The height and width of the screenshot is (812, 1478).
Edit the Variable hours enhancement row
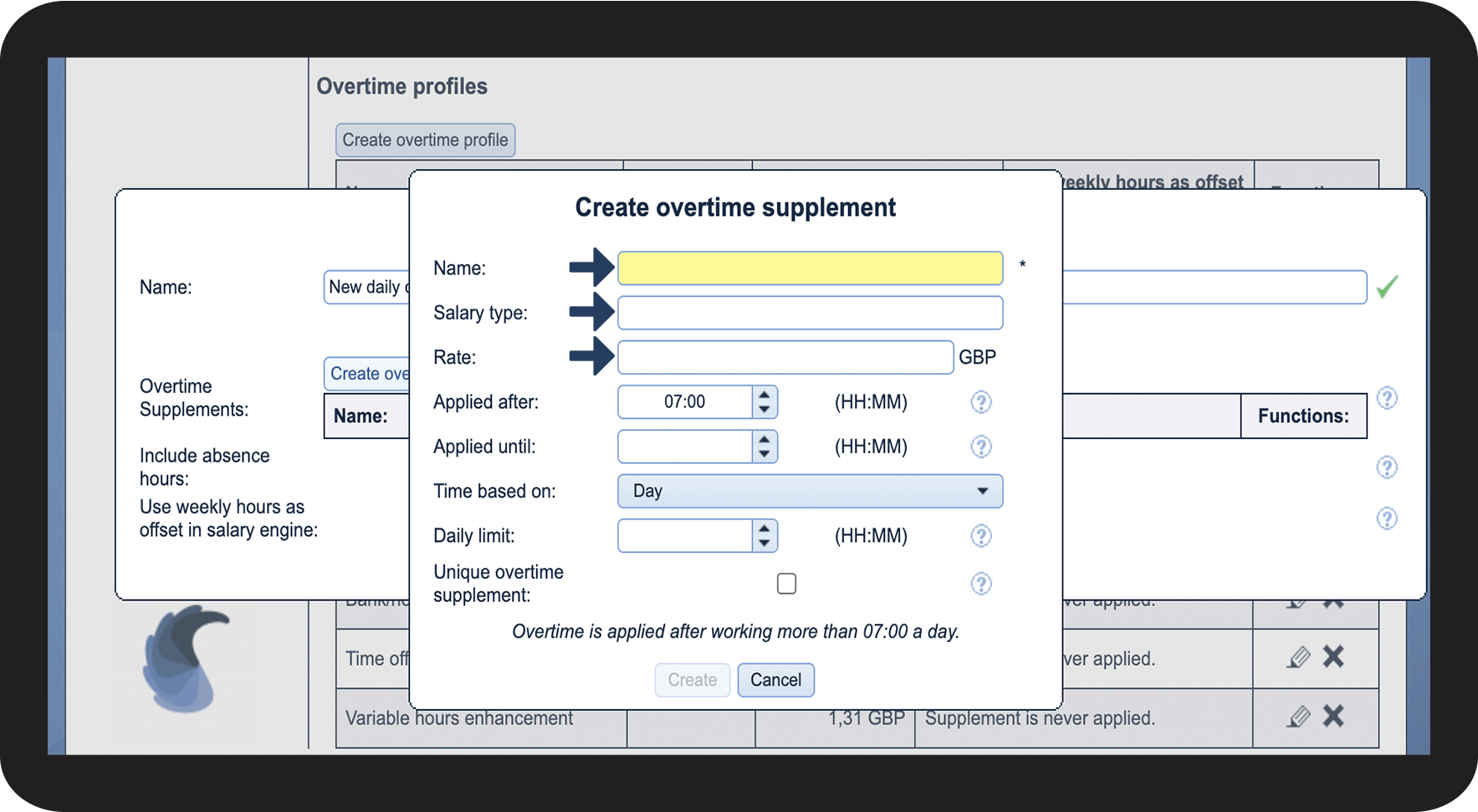[1298, 717]
